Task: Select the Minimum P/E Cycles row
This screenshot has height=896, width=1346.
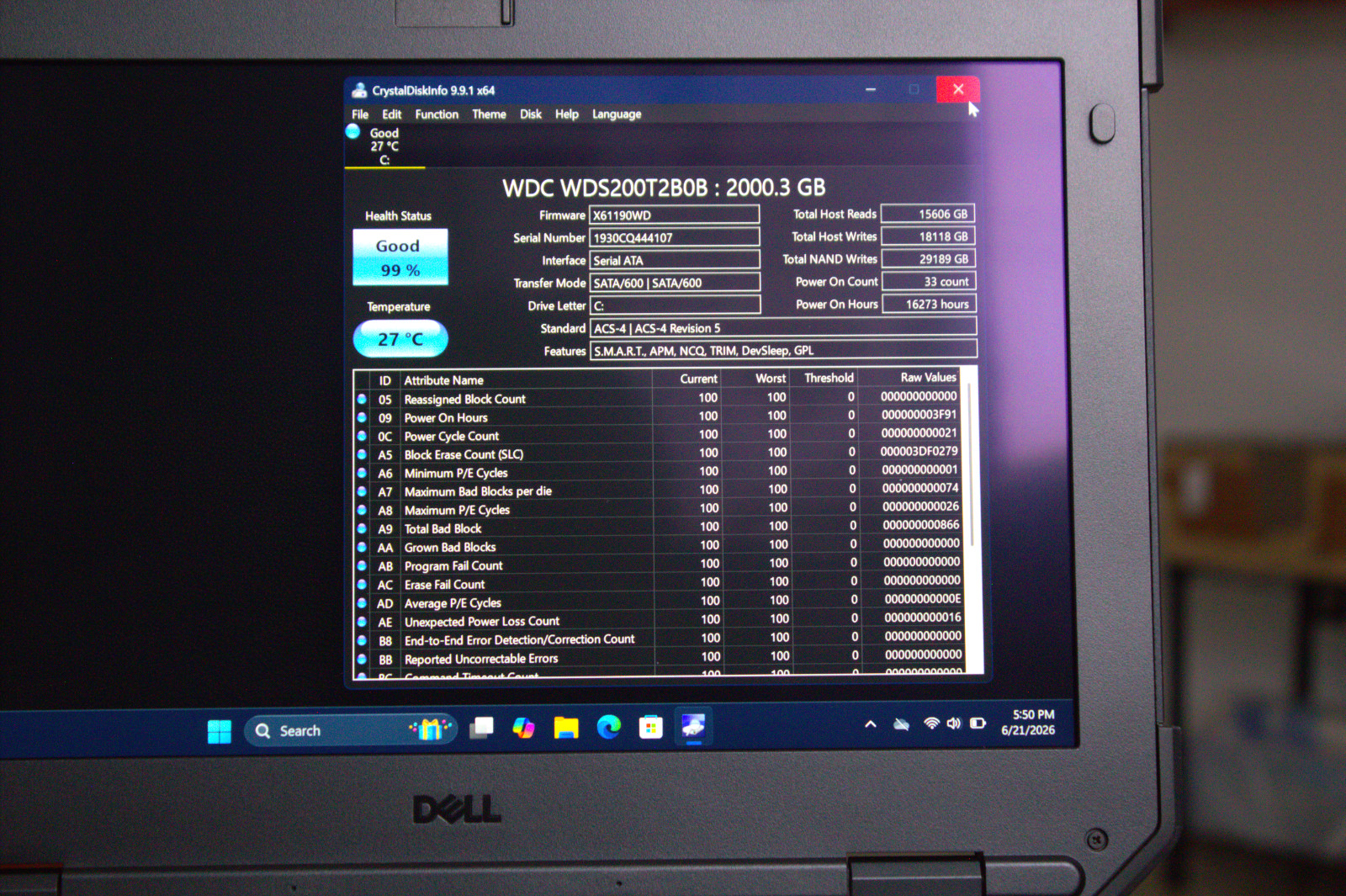Action: (x=659, y=472)
